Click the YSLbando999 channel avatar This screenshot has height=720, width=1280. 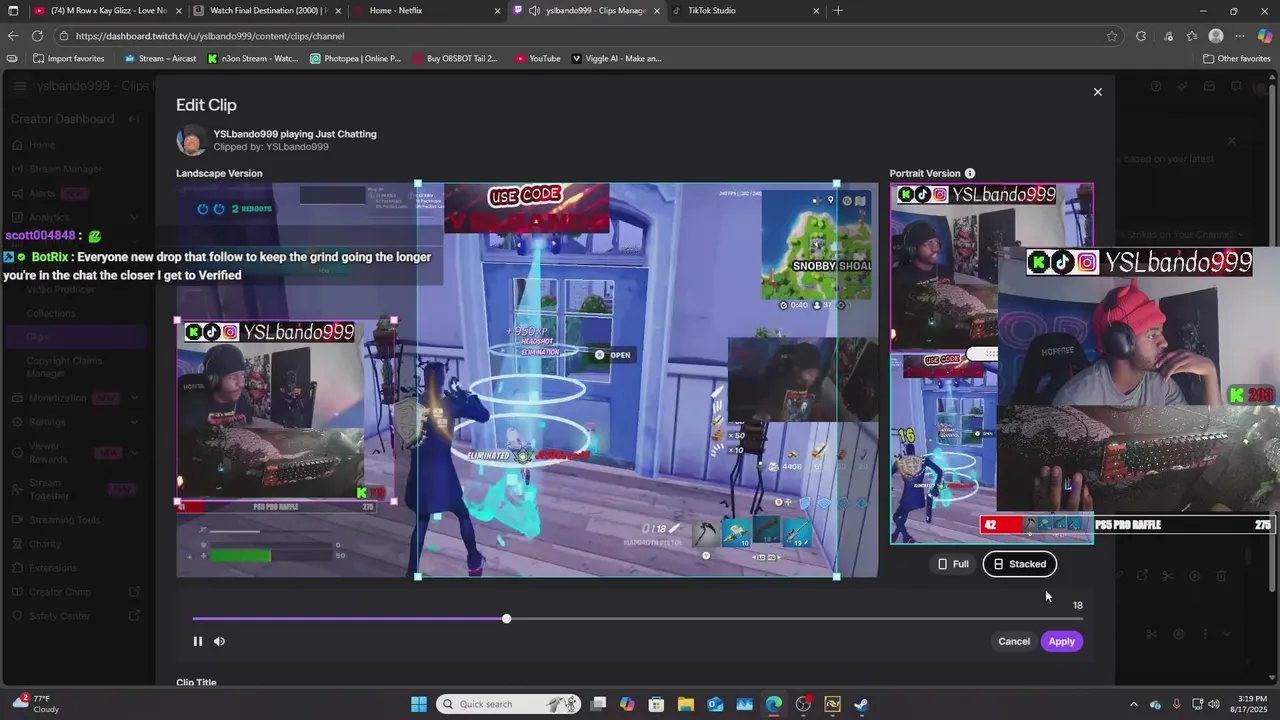(191, 140)
